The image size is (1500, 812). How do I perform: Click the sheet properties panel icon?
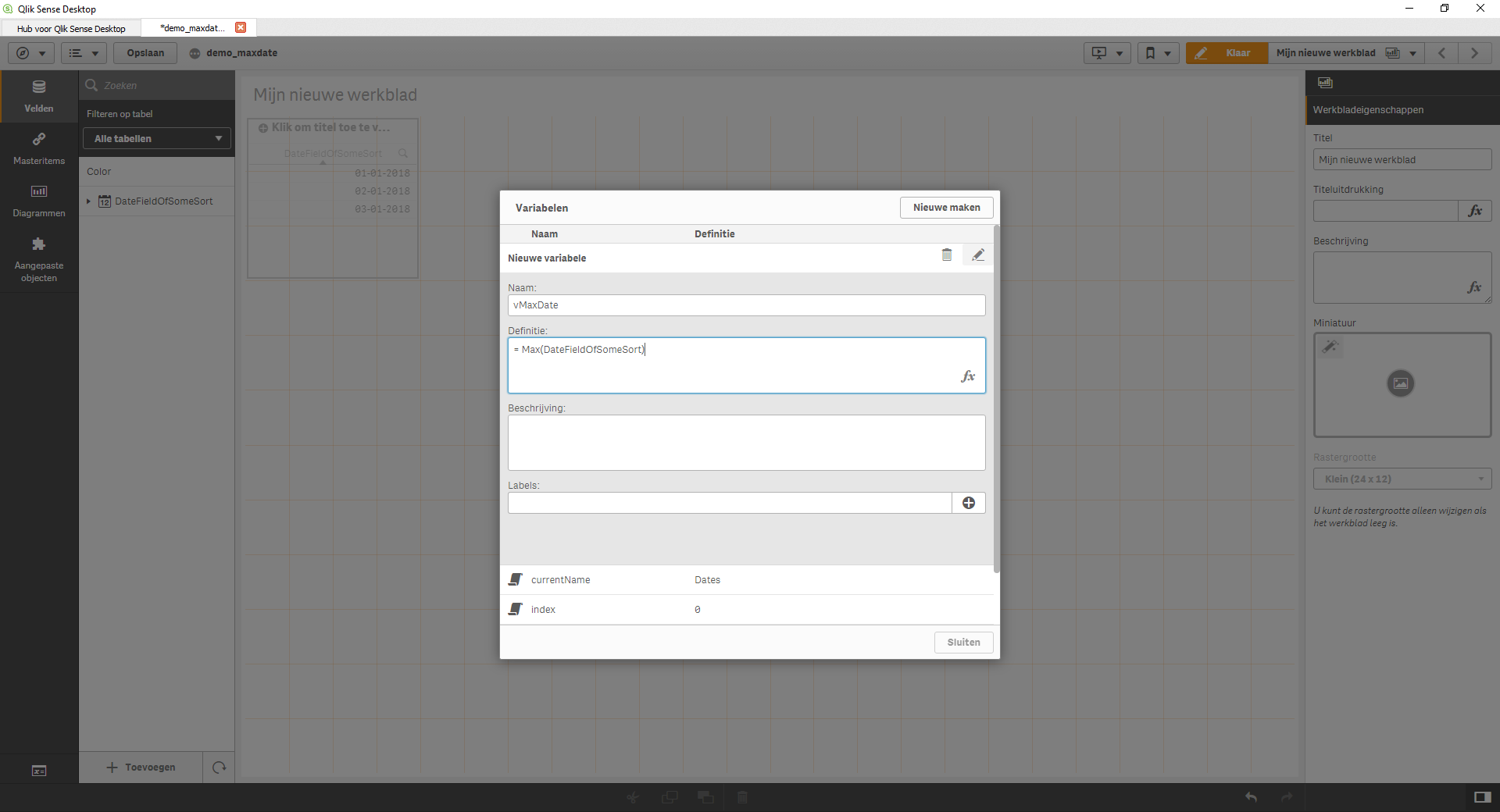point(1325,83)
